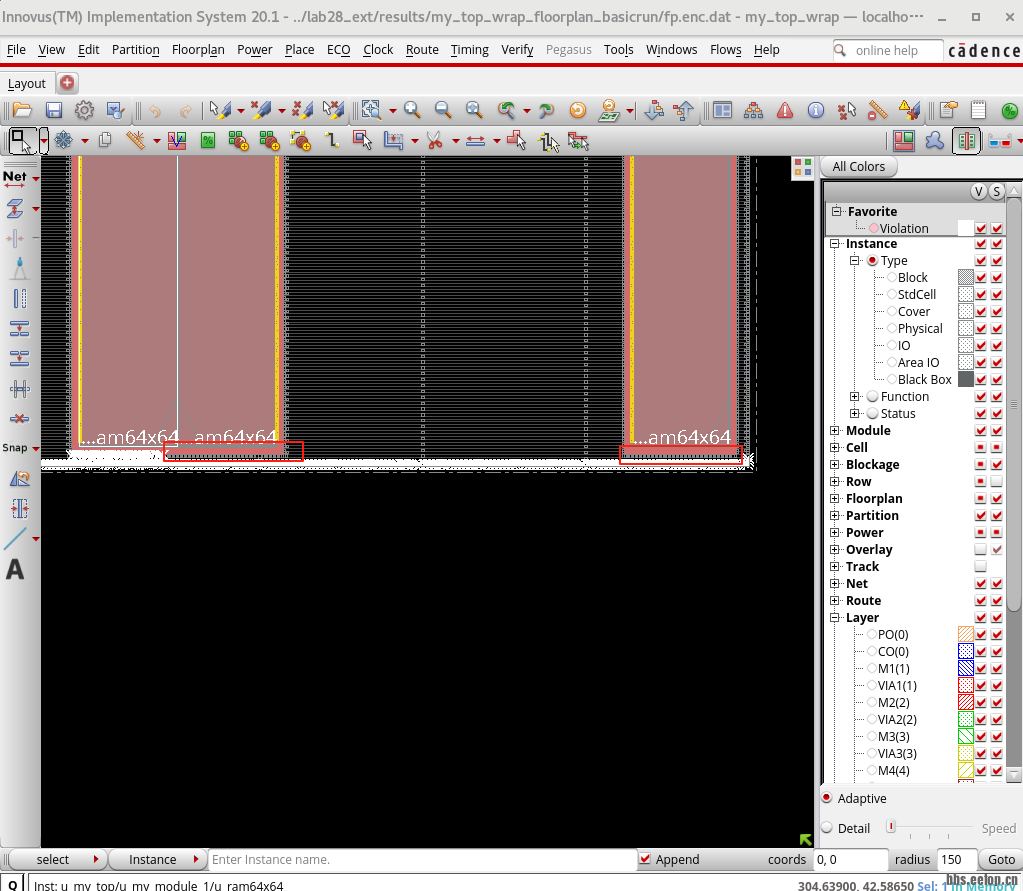Toggle Overlay visibility checkbox

[x=981, y=549]
